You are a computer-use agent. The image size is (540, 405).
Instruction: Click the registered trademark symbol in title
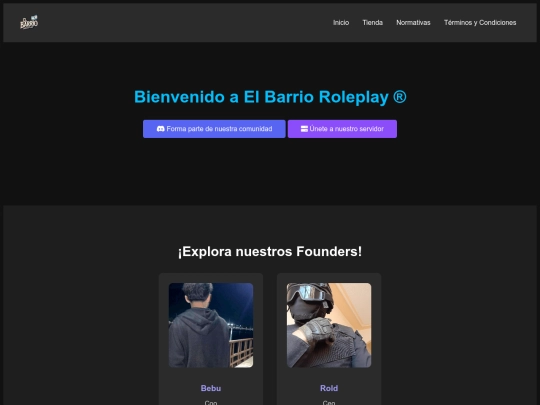pos(399,97)
